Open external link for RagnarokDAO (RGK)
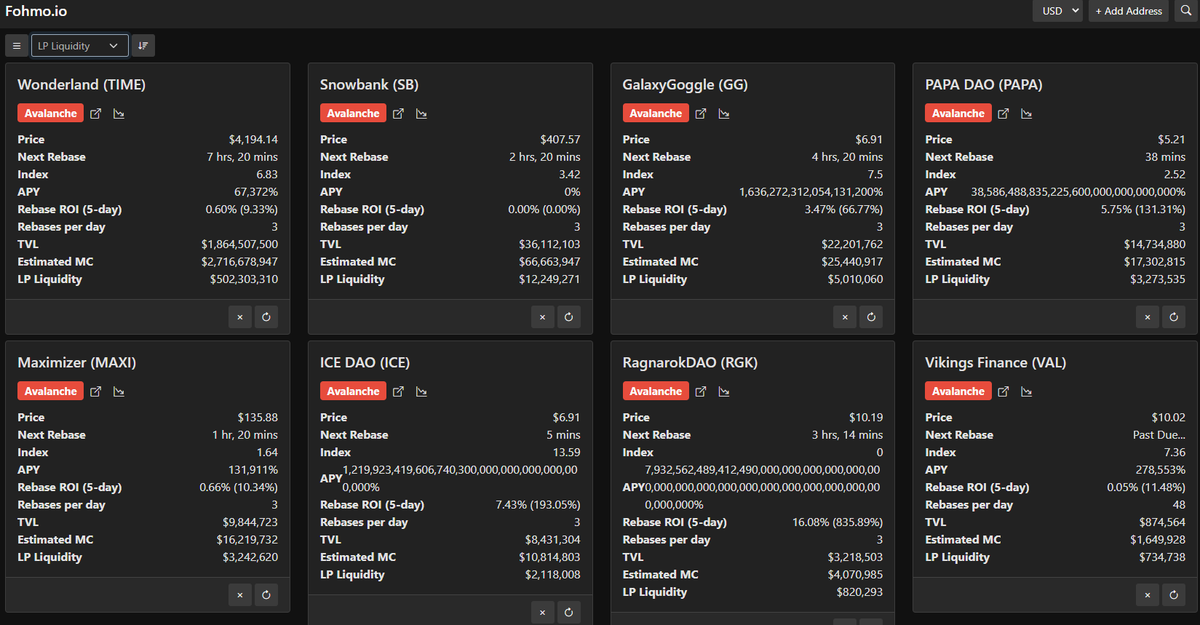This screenshot has height=625, width=1200. pos(701,392)
